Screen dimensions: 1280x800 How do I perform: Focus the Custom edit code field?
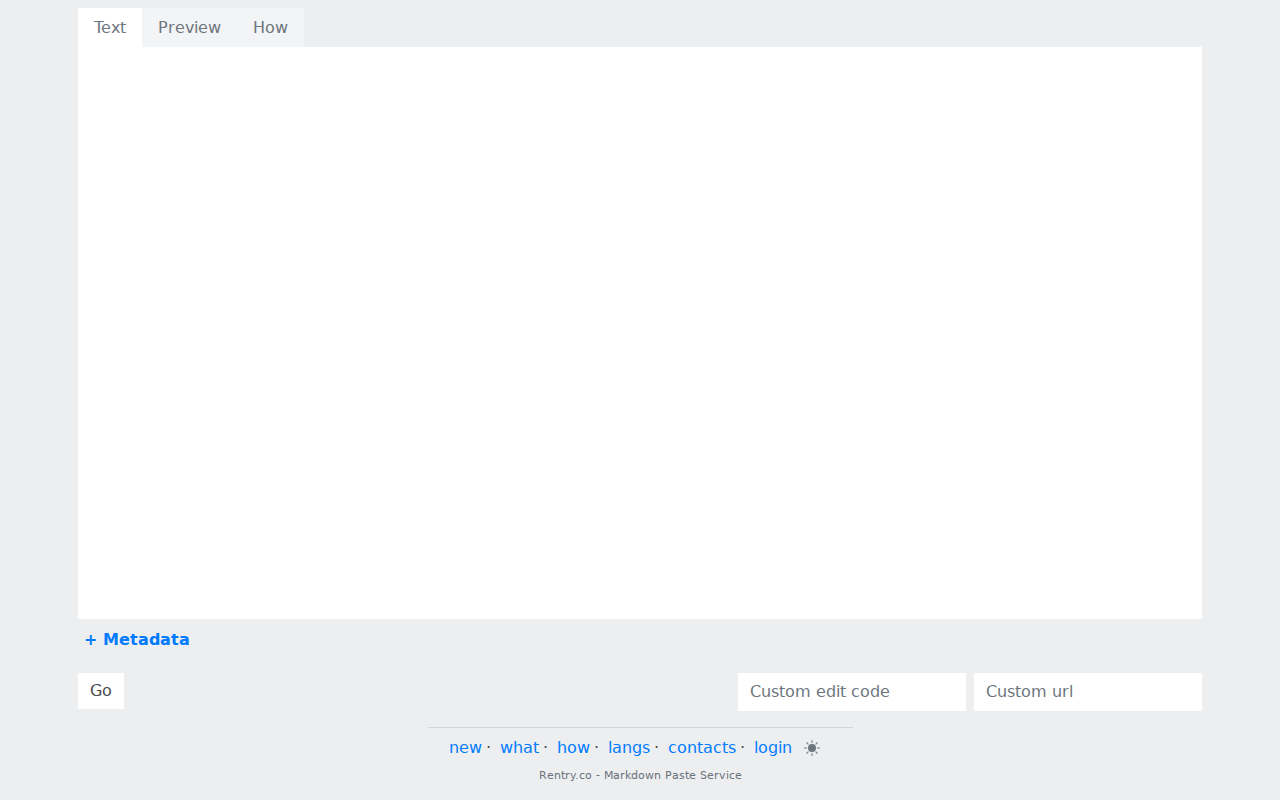[851, 692]
